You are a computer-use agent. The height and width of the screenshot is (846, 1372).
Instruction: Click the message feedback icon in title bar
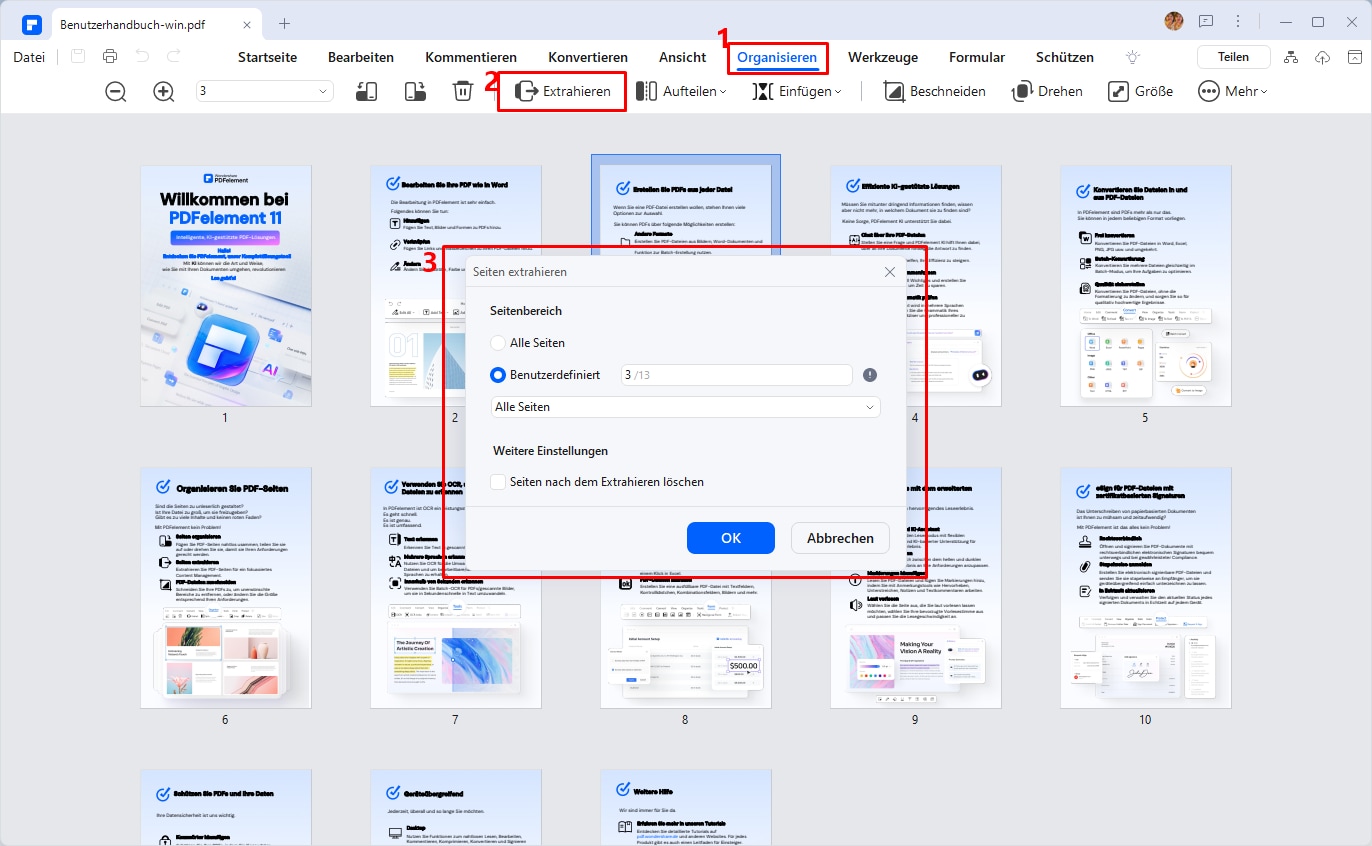point(1206,21)
